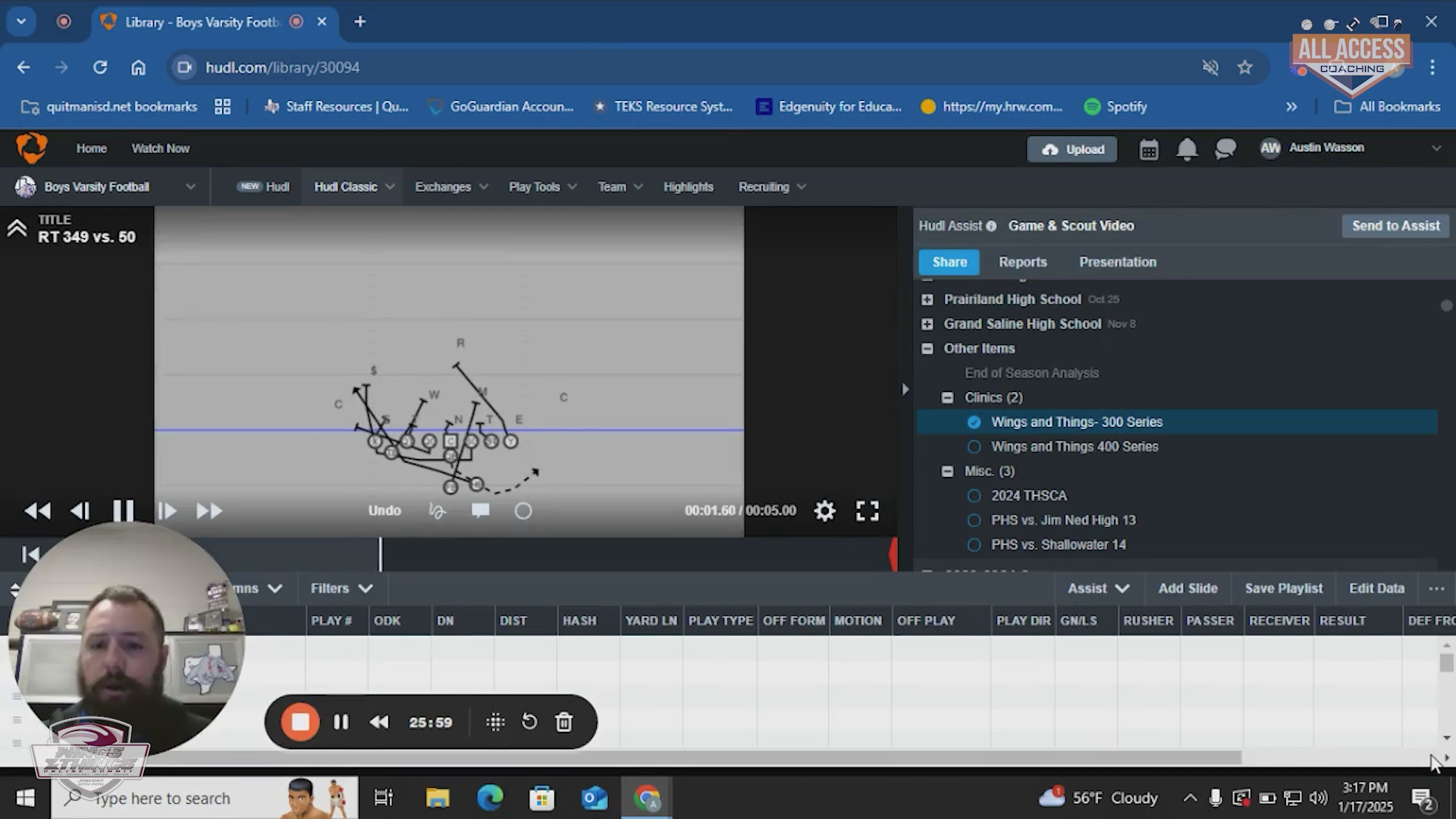This screenshot has height=819, width=1456.
Task: Pause the video playback
Action: 123,510
